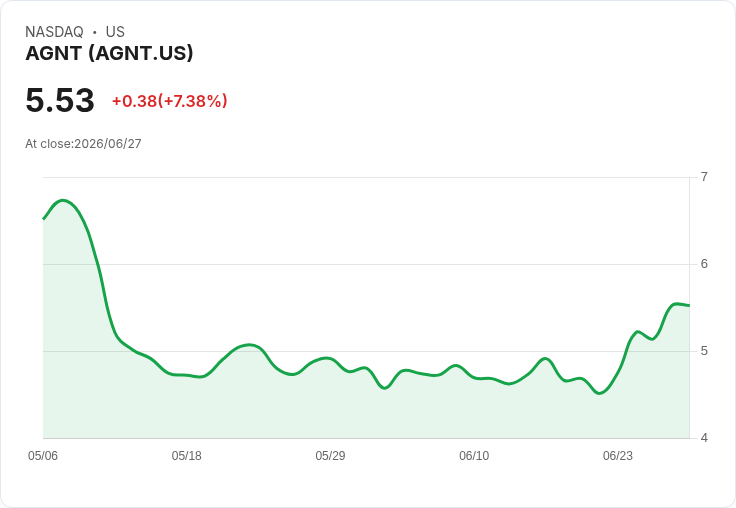This screenshot has width=736, height=508.
Task: Click the chart peak near 05/07
Action: coord(63,200)
